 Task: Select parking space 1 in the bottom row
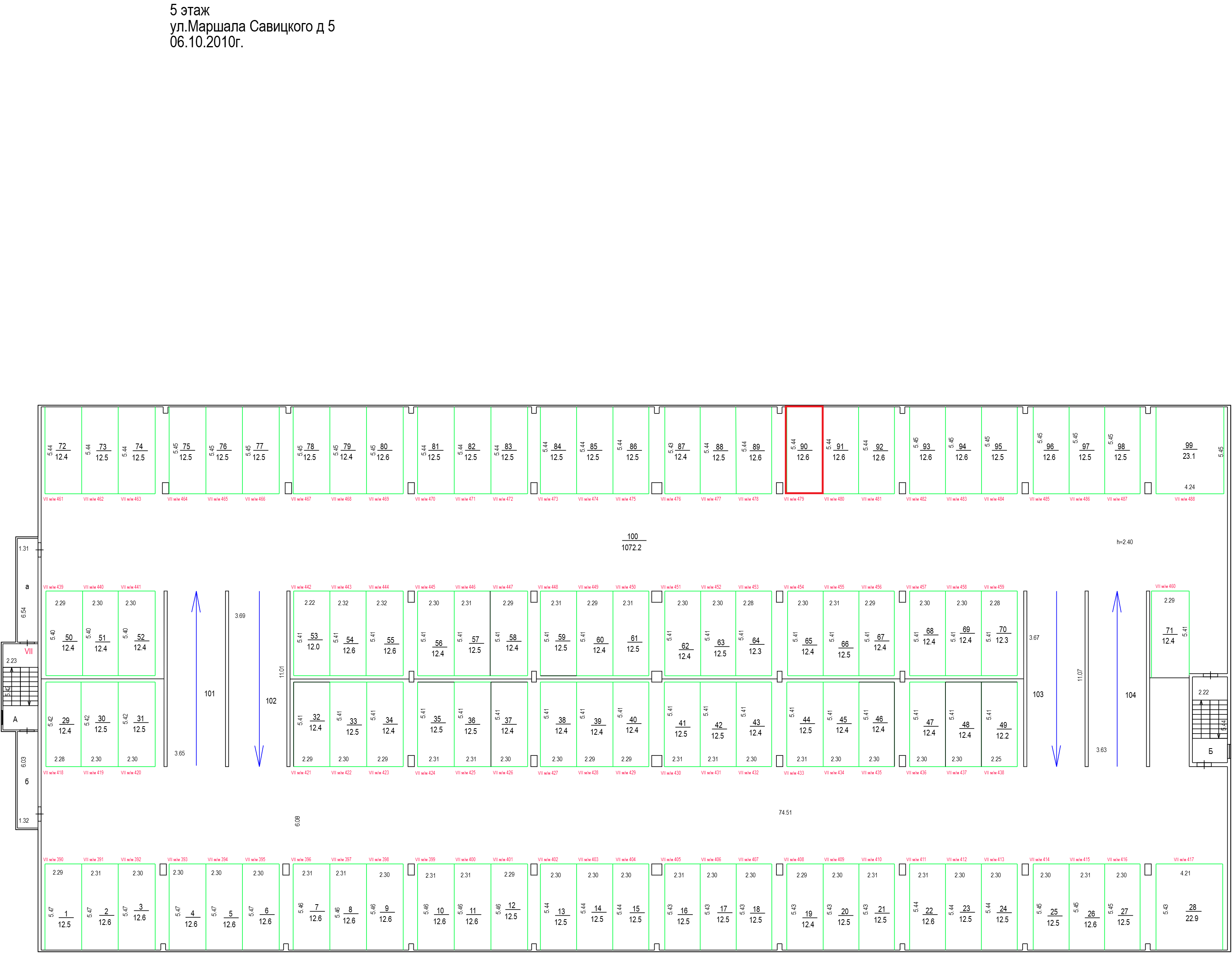(x=63, y=906)
